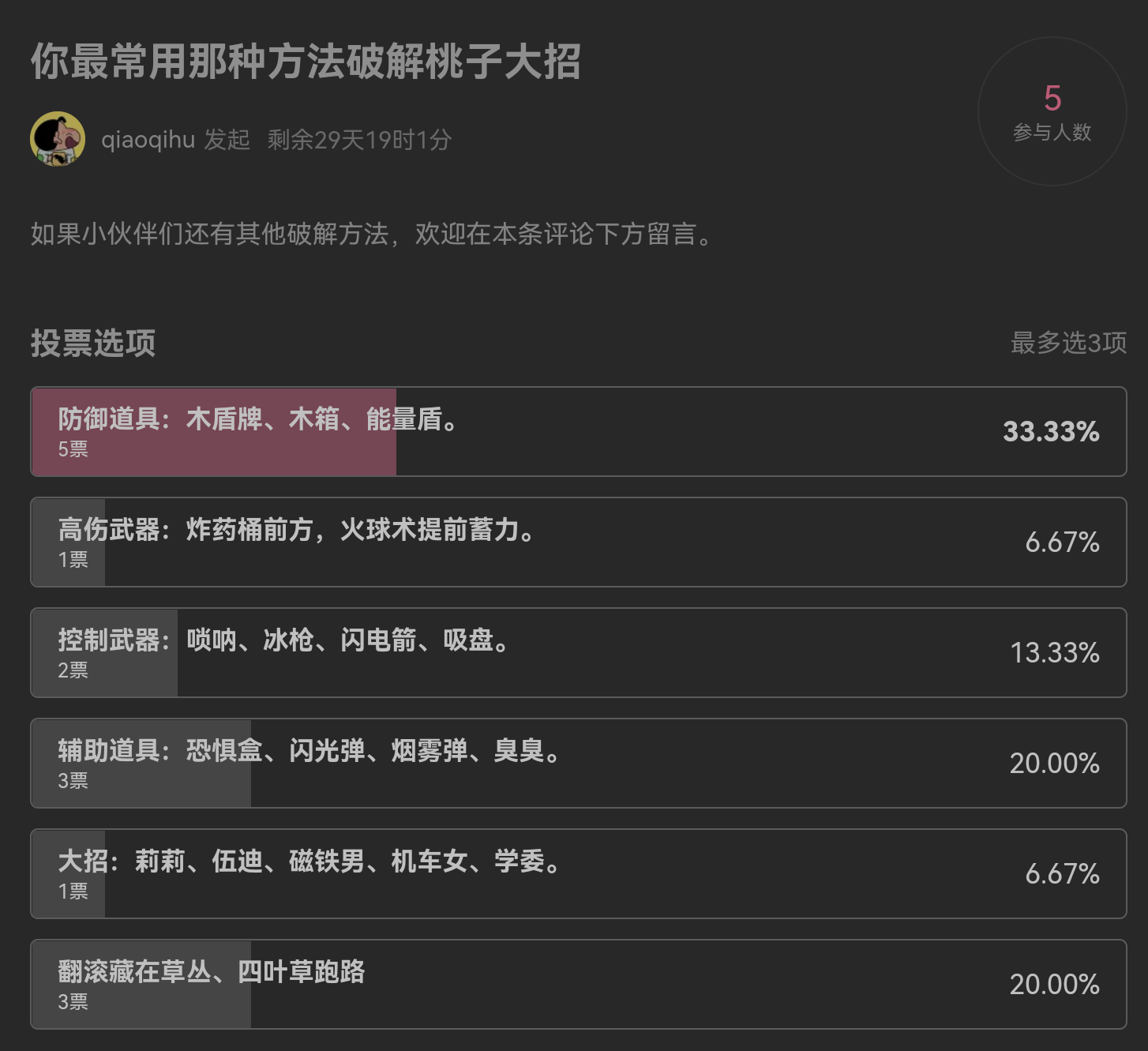Pick the 大招 莉莉伍迪 option

click(x=579, y=873)
